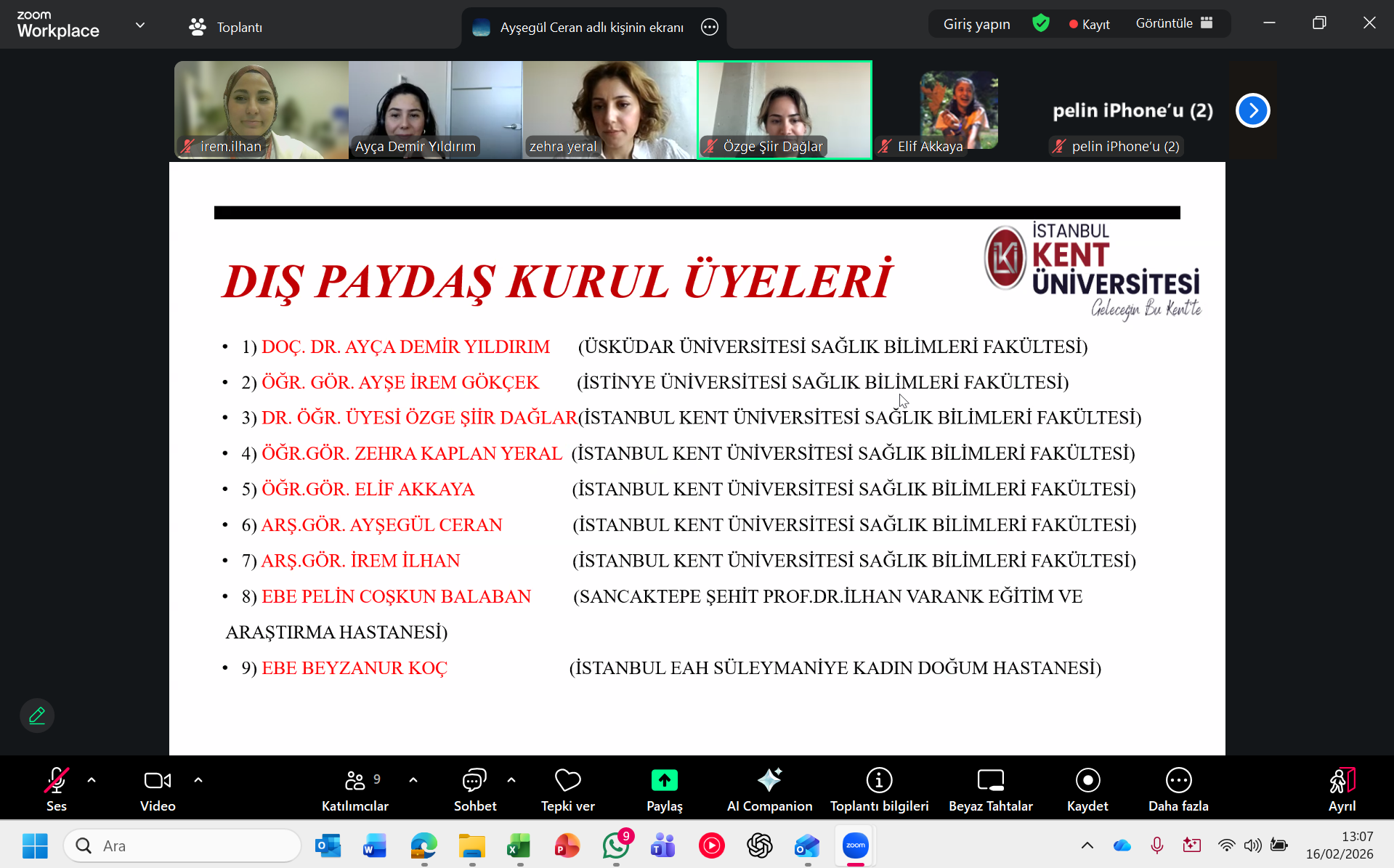Open the Görüntüle view menu
Screen dimensions: 1394x868
click(x=1174, y=23)
